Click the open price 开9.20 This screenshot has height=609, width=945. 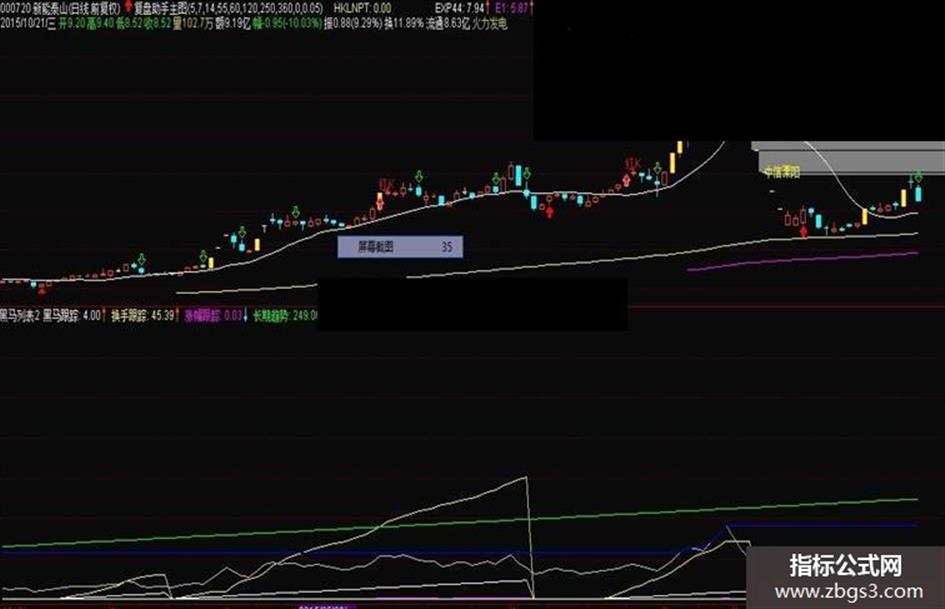72,24
